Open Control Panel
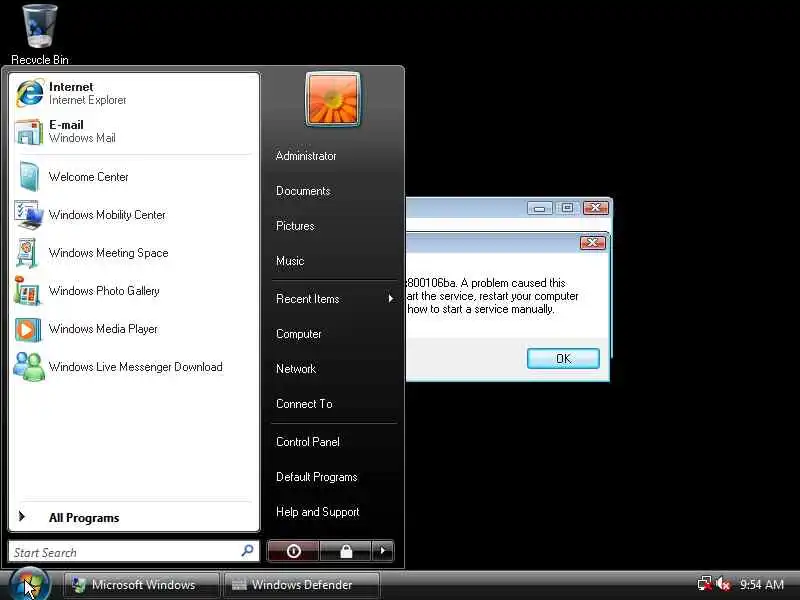800x600 pixels. click(x=308, y=442)
